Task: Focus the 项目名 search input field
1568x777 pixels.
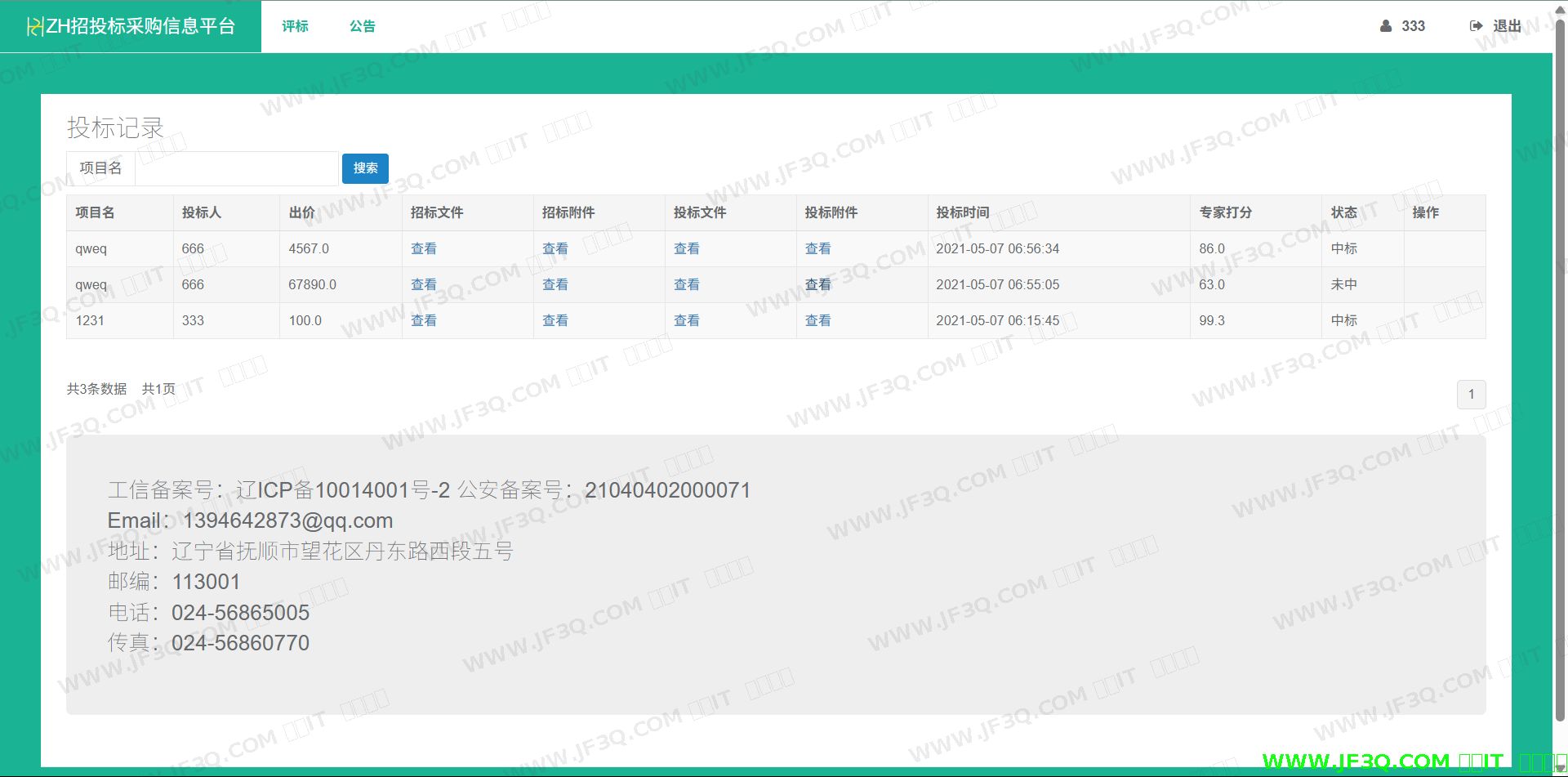Action: [x=236, y=168]
